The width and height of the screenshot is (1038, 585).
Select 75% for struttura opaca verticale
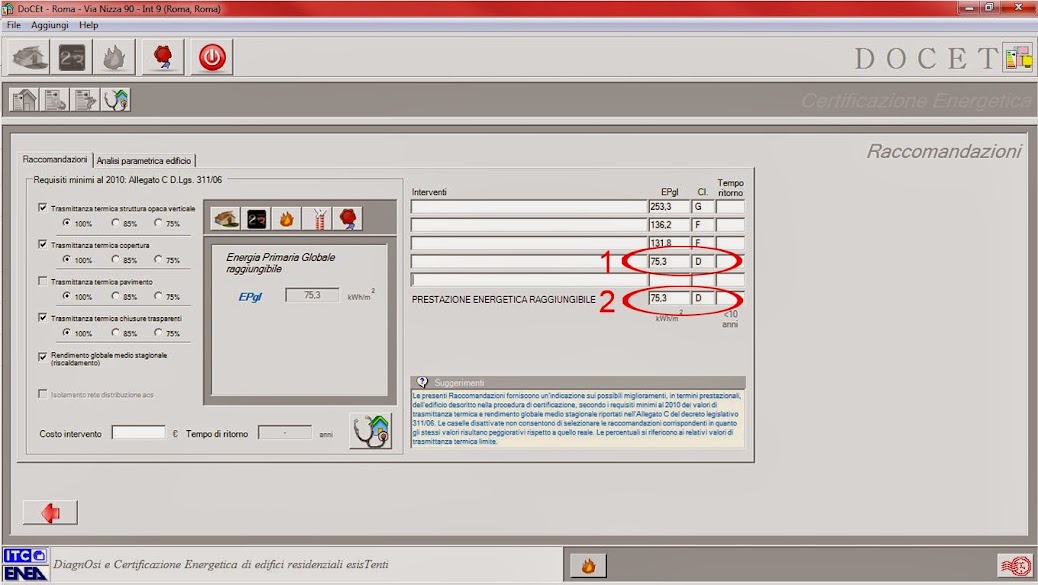158,223
